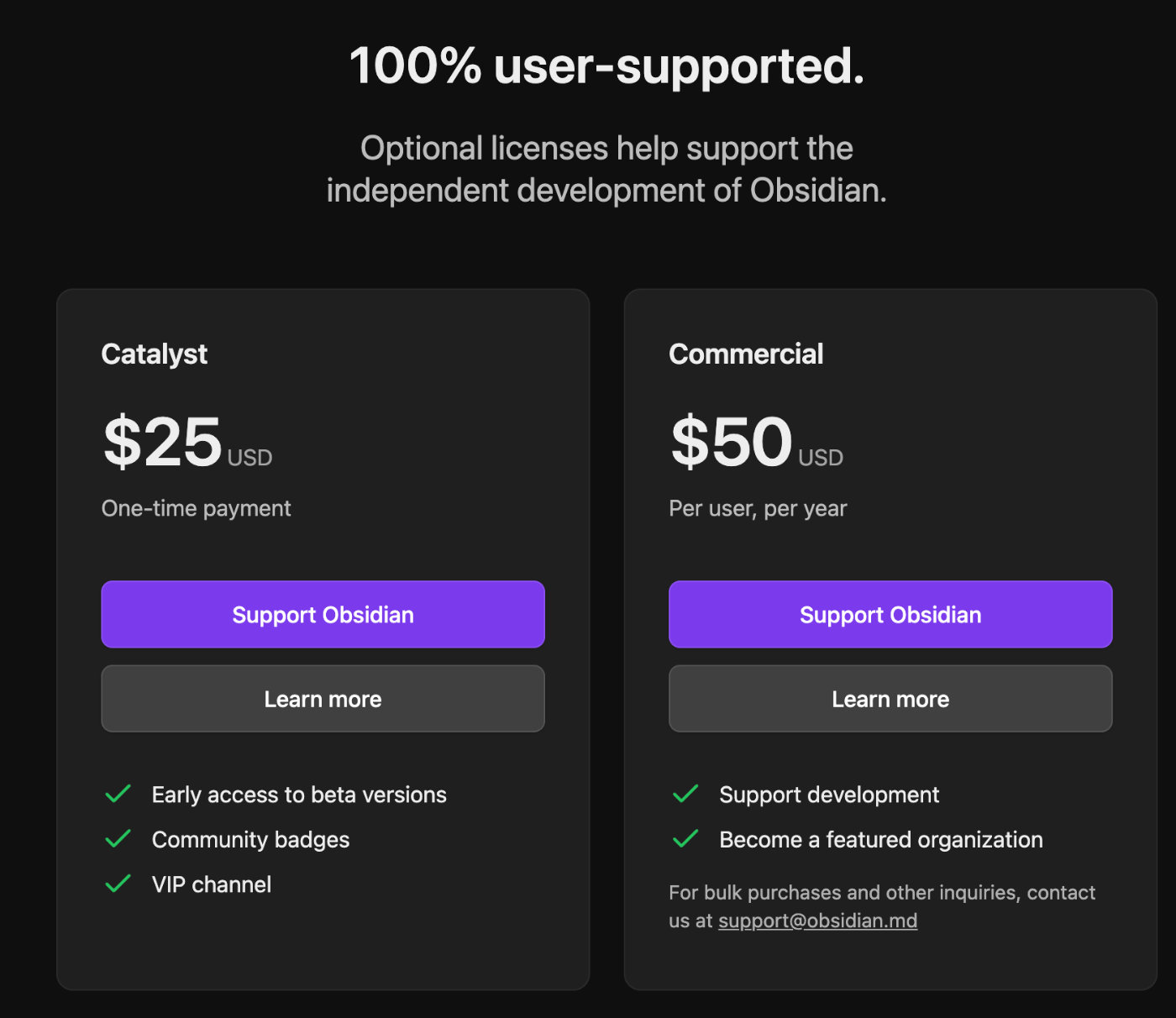Image resolution: width=1176 pixels, height=1018 pixels.
Task: Click the 100% user-supported headline
Action: [x=606, y=66]
